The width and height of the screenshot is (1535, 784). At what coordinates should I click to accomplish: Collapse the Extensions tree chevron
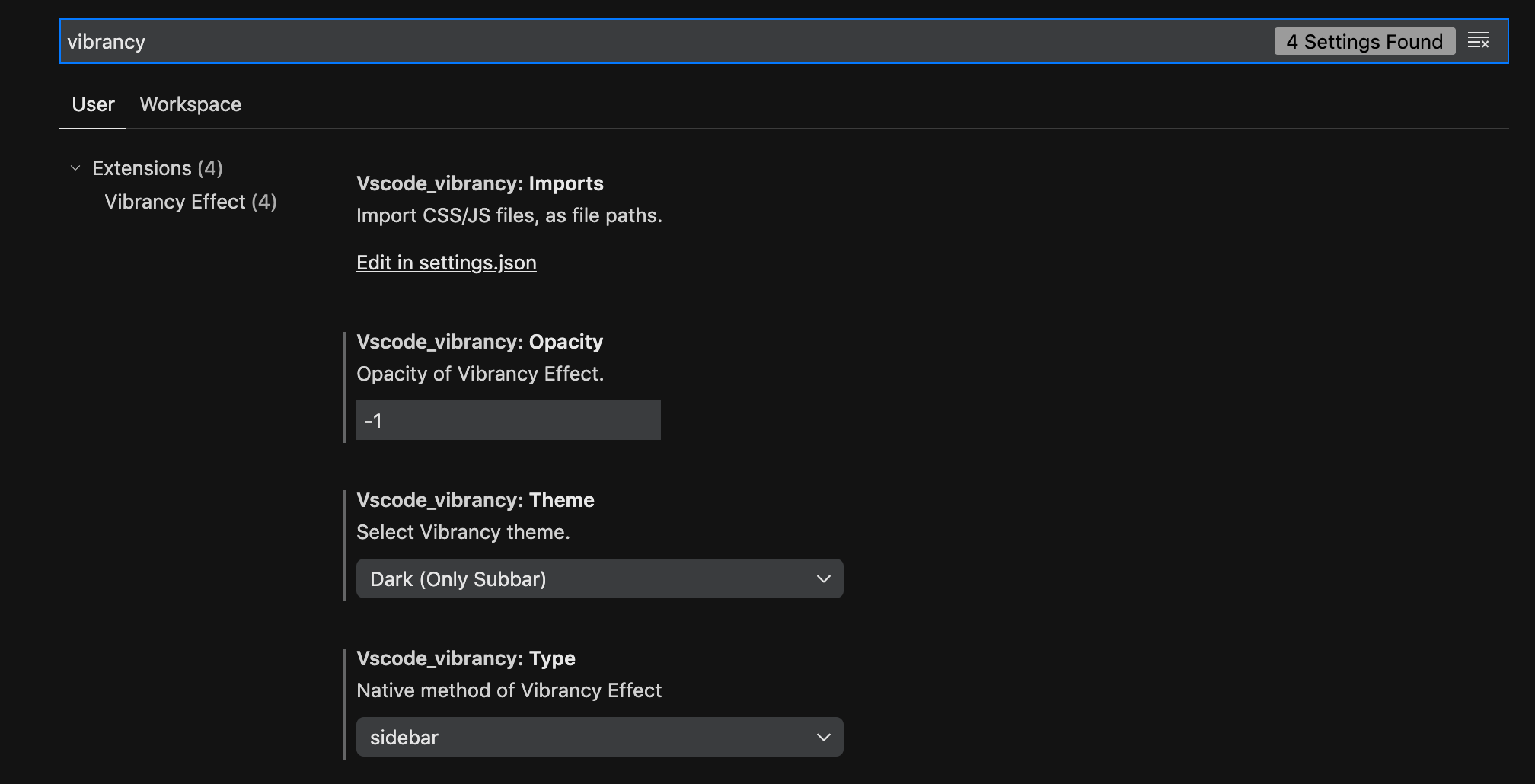75,168
